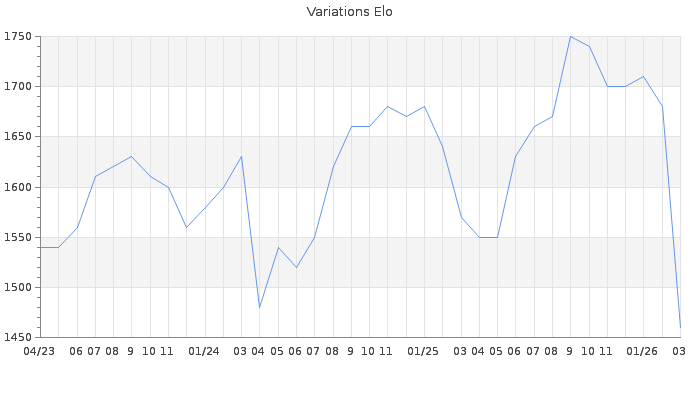Click the line point directly above 01/25
Viewport: 700px width, 400px height.
coord(424,106)
